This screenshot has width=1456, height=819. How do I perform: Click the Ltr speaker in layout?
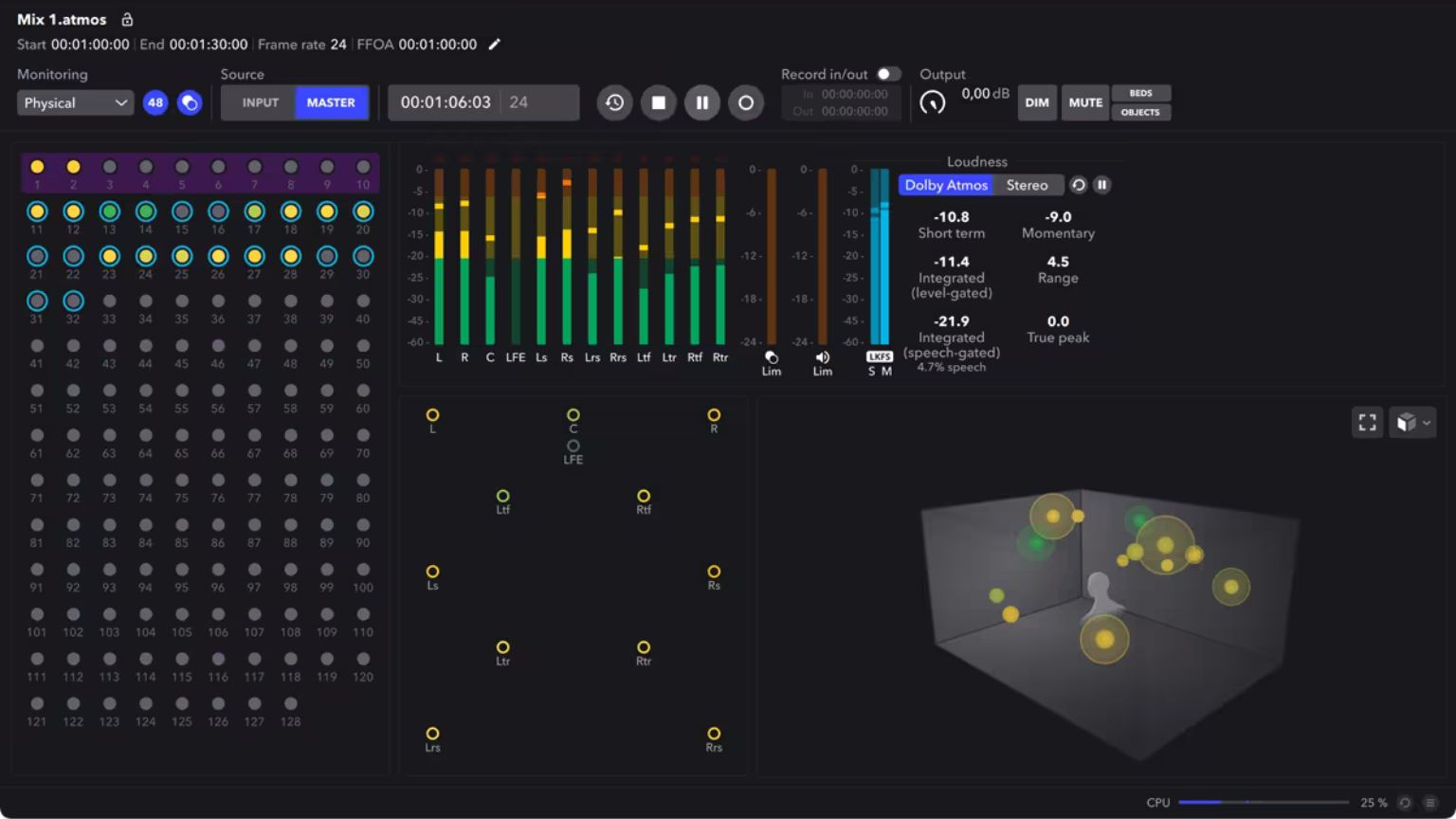(503, 647)
